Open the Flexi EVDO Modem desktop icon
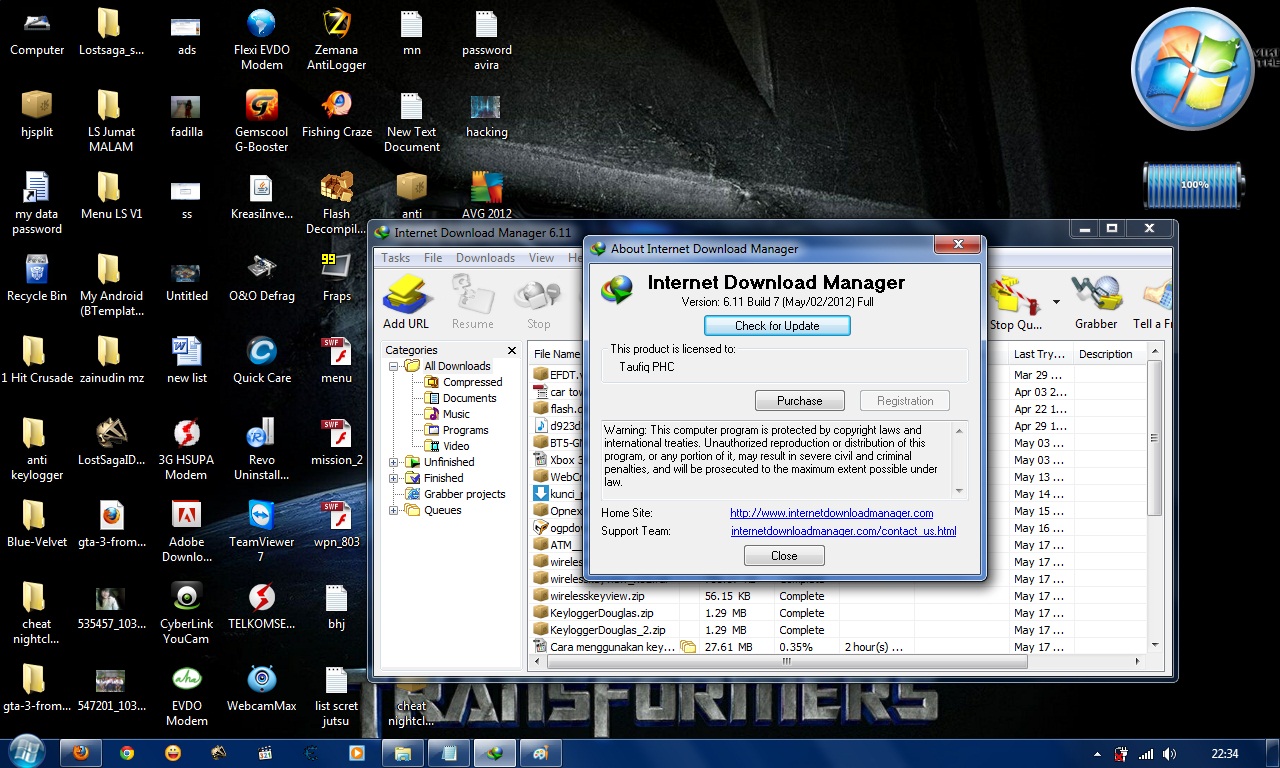Viewport: 1280px width, 768px height. (262, 40)
